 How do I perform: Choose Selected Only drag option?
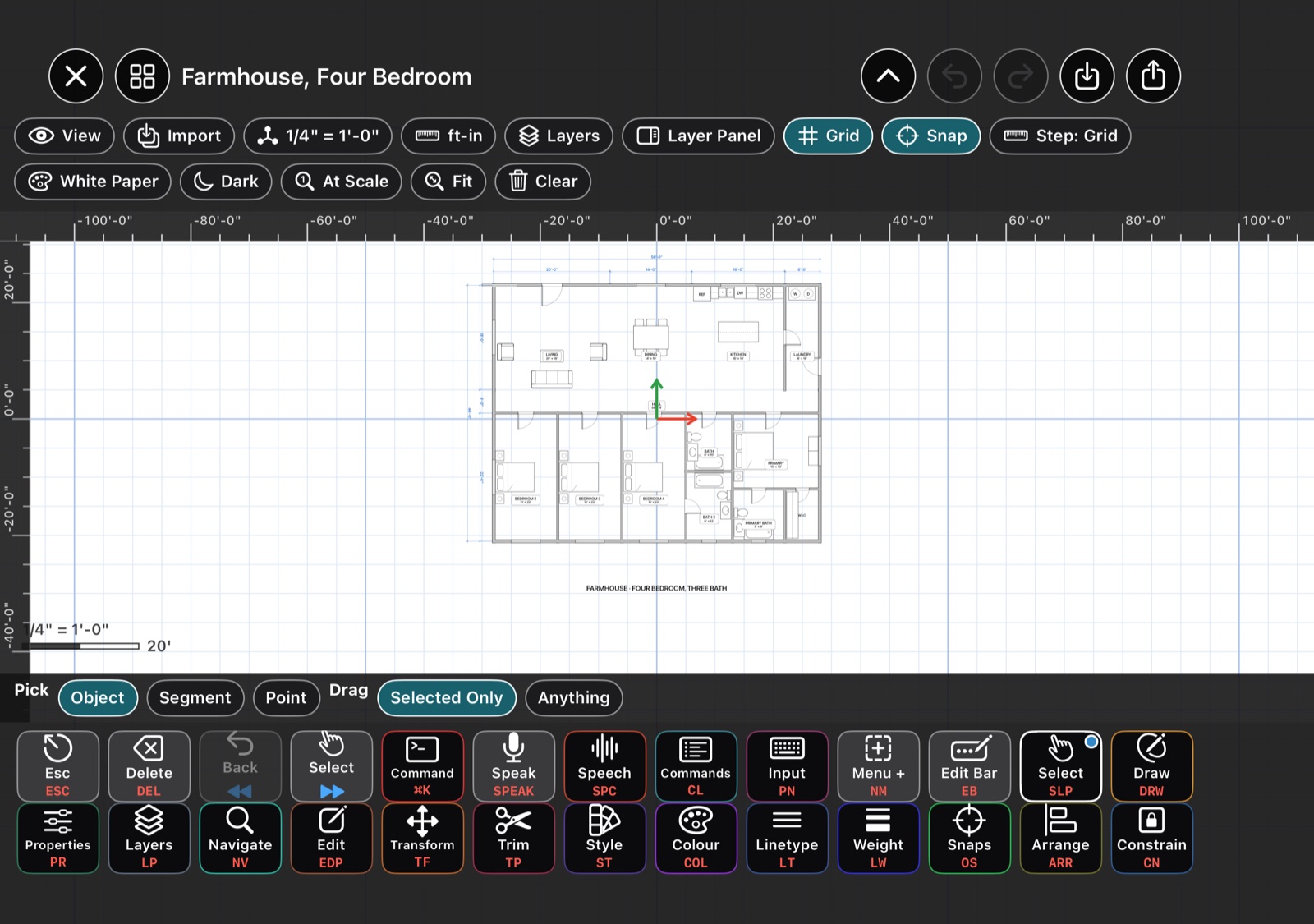click(447, 697)
